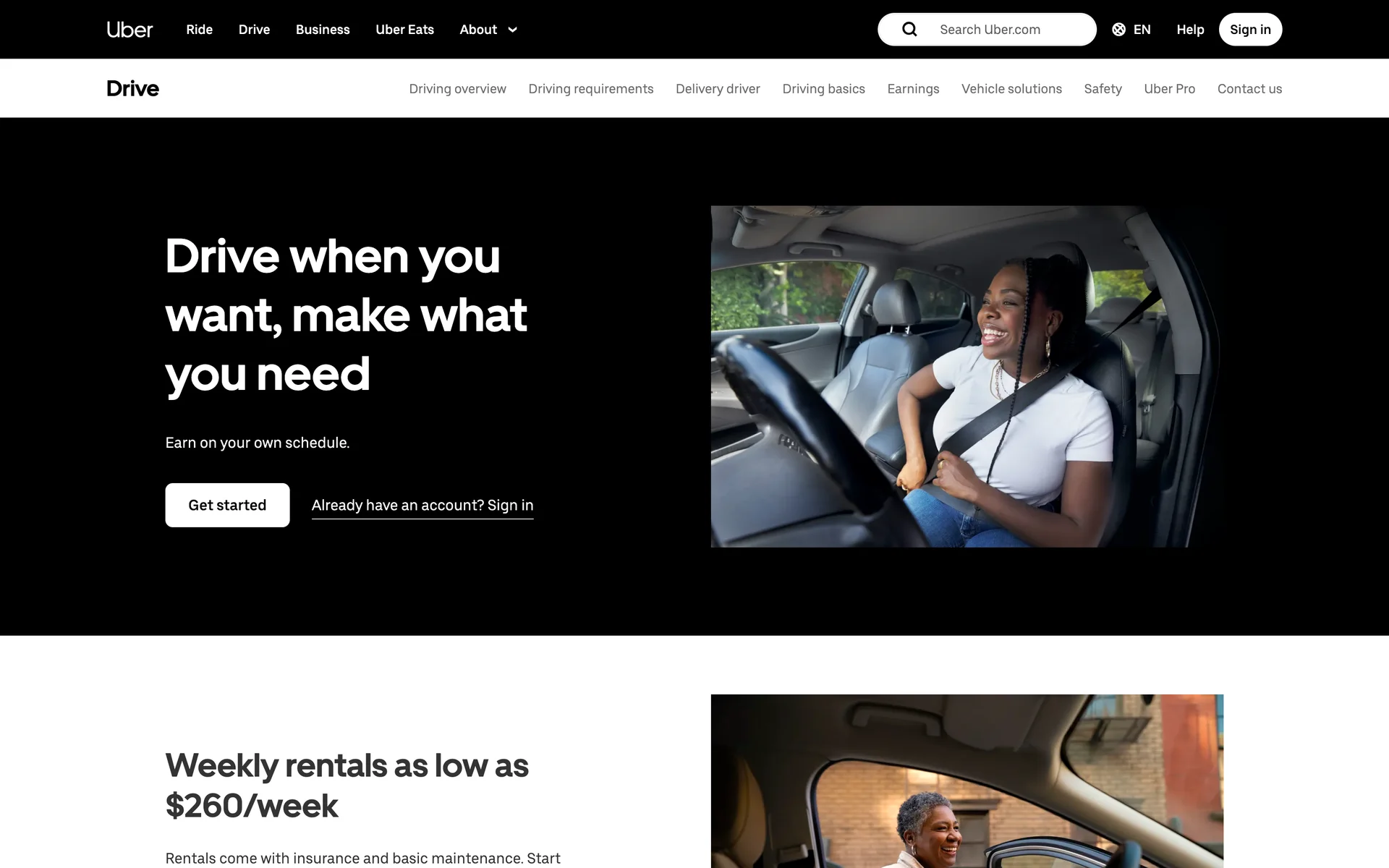Open the Ride menu item
Viewport: 1389px width, 868px height.
point(199,30)
